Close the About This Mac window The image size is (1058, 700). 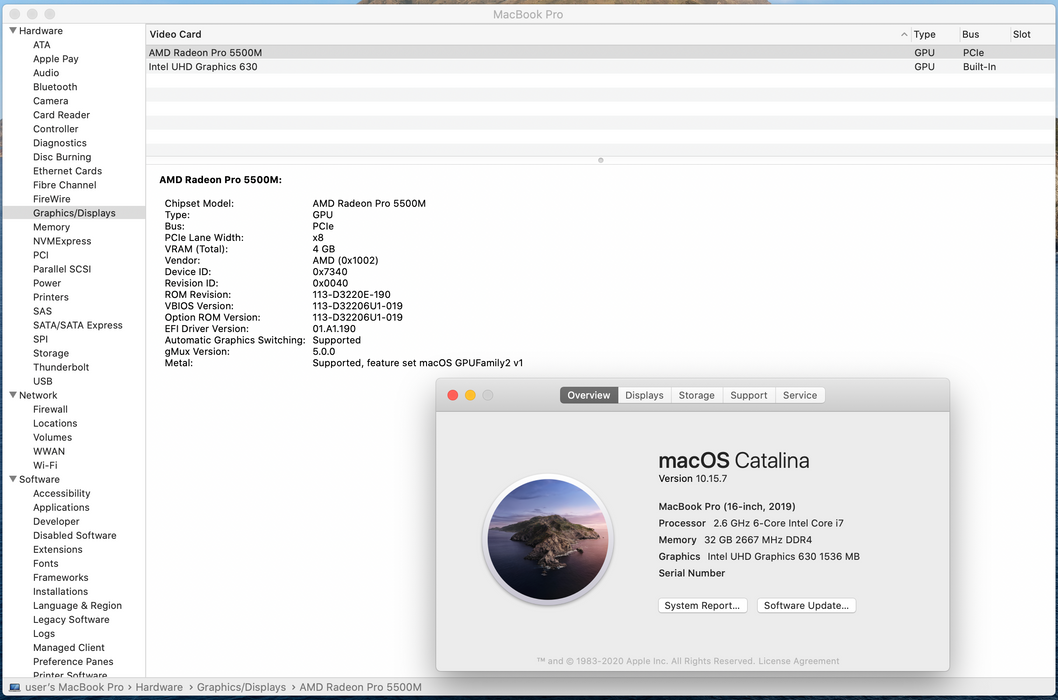pyautogui.click(x=453, y=395)
